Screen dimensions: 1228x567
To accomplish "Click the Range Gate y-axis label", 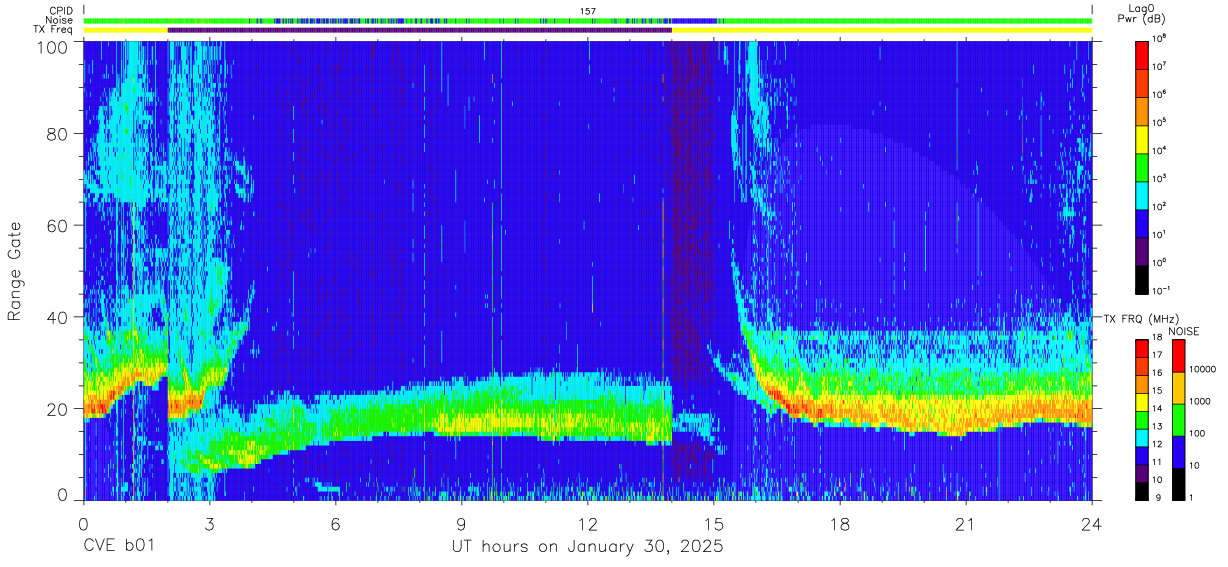I will coord(15,272).
